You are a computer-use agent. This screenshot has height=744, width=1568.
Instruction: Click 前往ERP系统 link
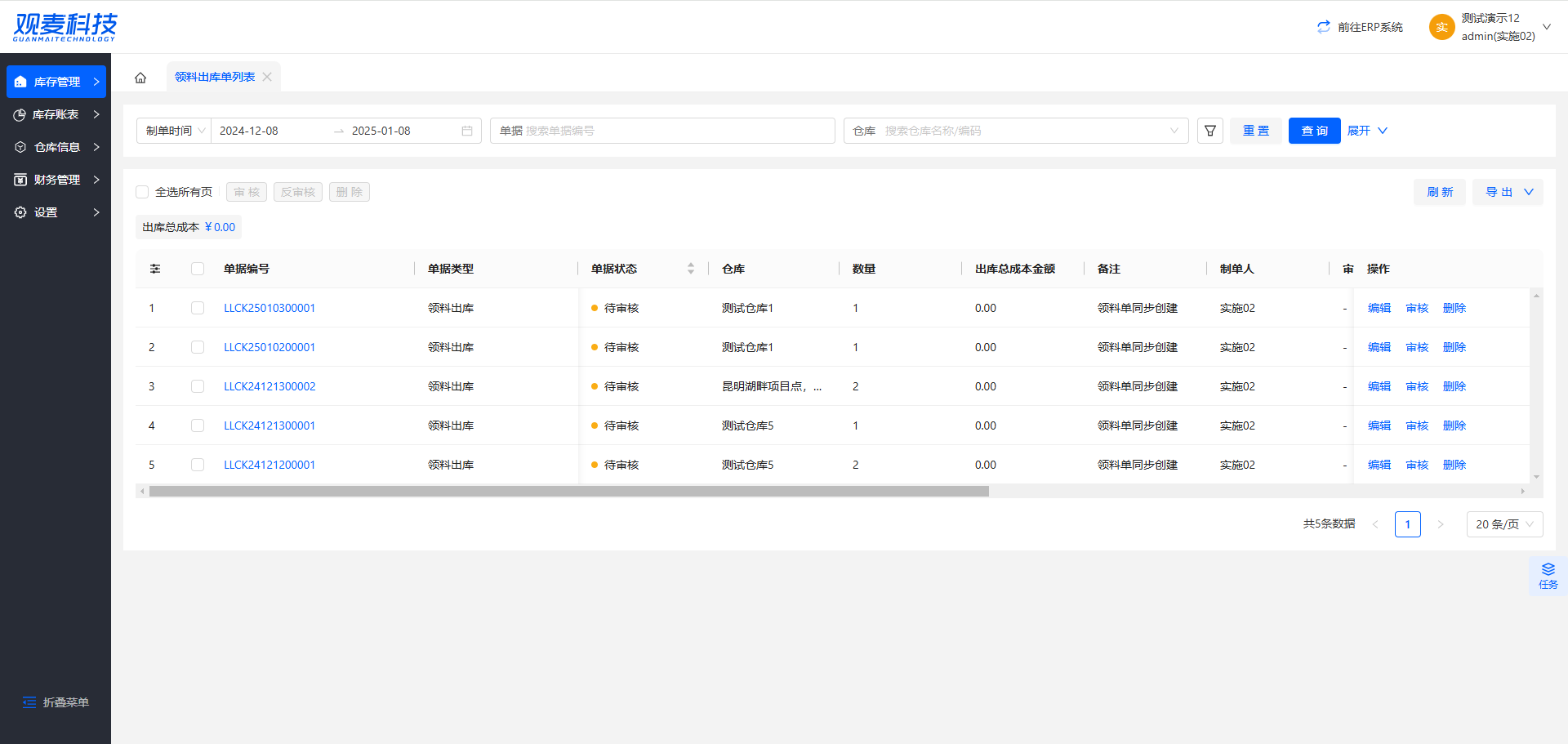[1370, 27]
